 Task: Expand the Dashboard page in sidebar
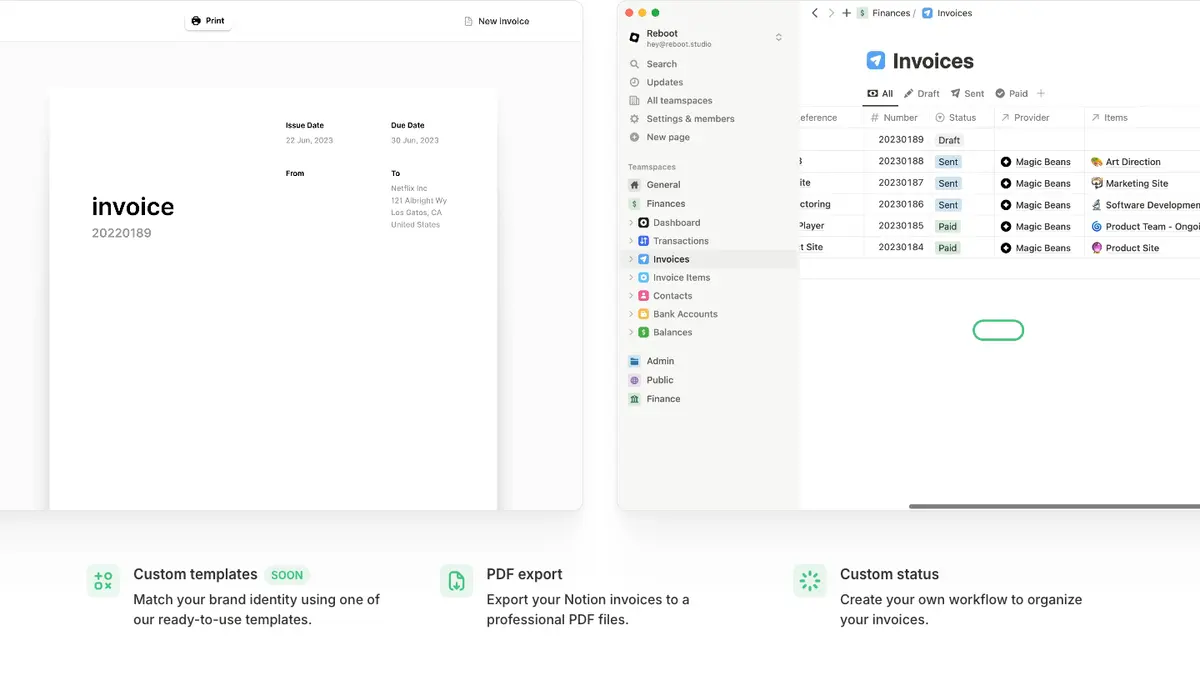click(631, 223)
